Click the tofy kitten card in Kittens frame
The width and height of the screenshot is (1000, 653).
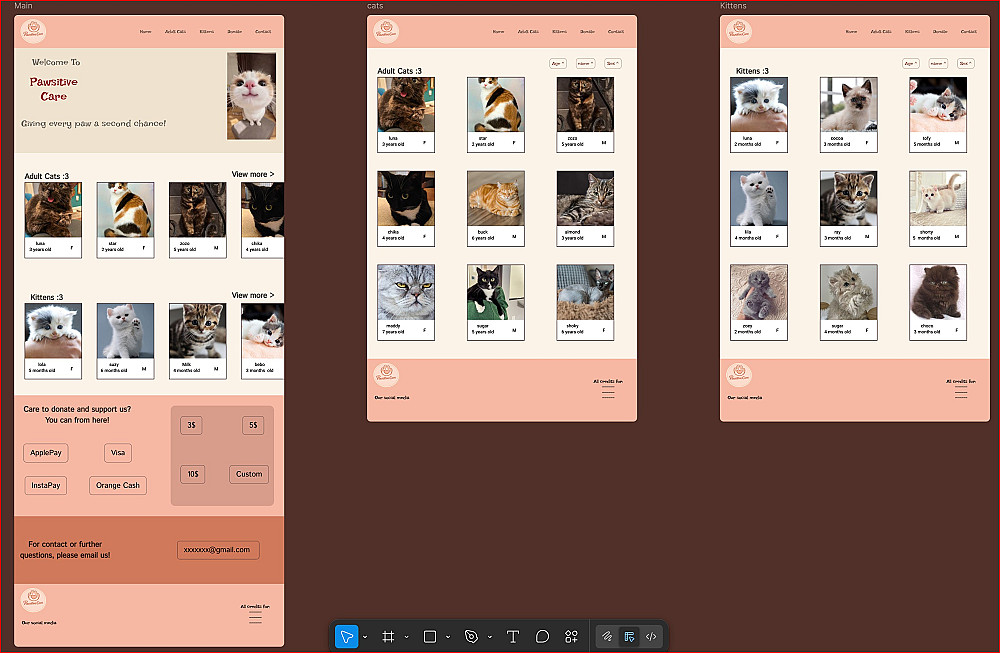tap(938, 115)
